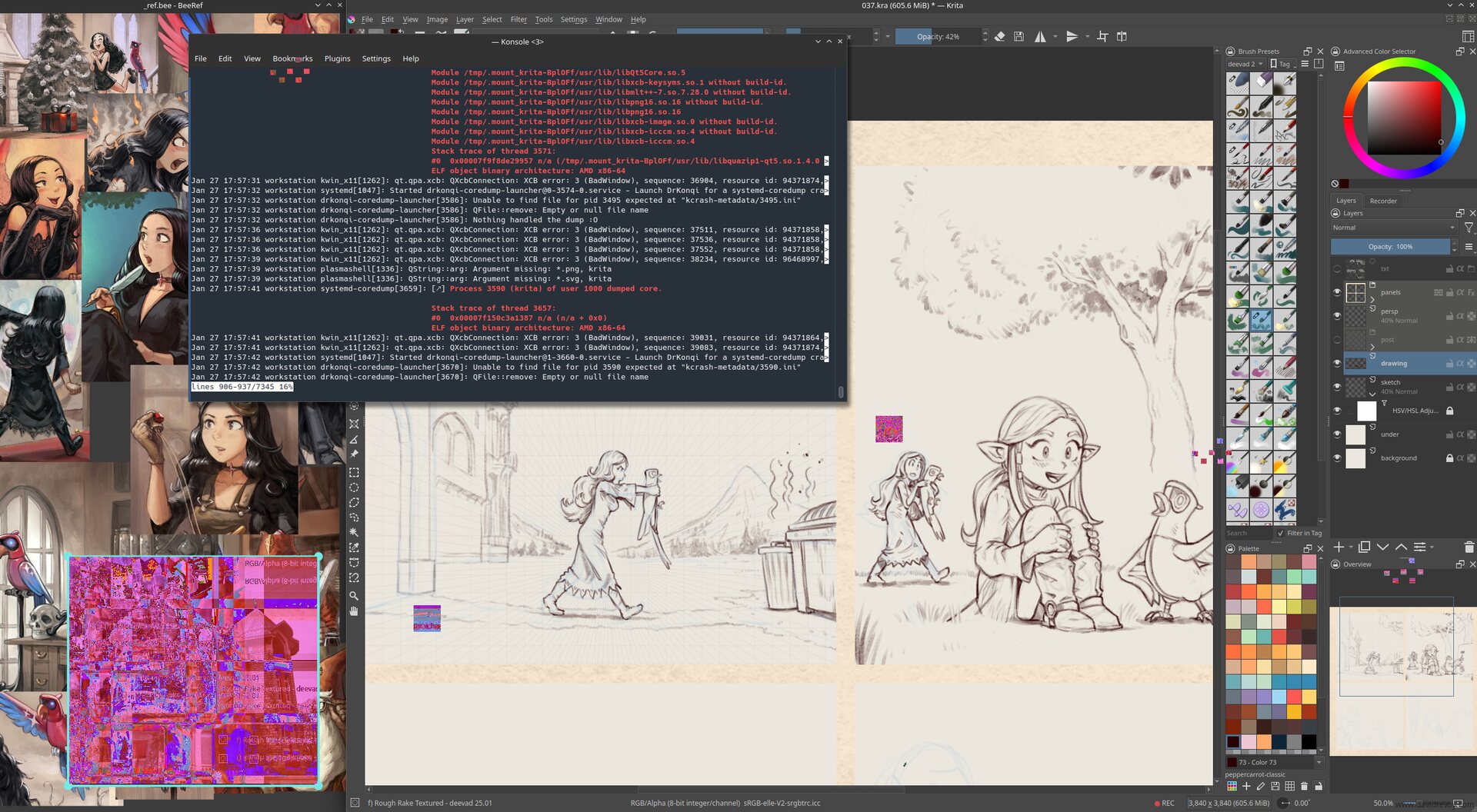This screenshot has width=1477, height=812.
Task: Open the deevad 2 brush tag dropdown
Action: pos(1245,64)
